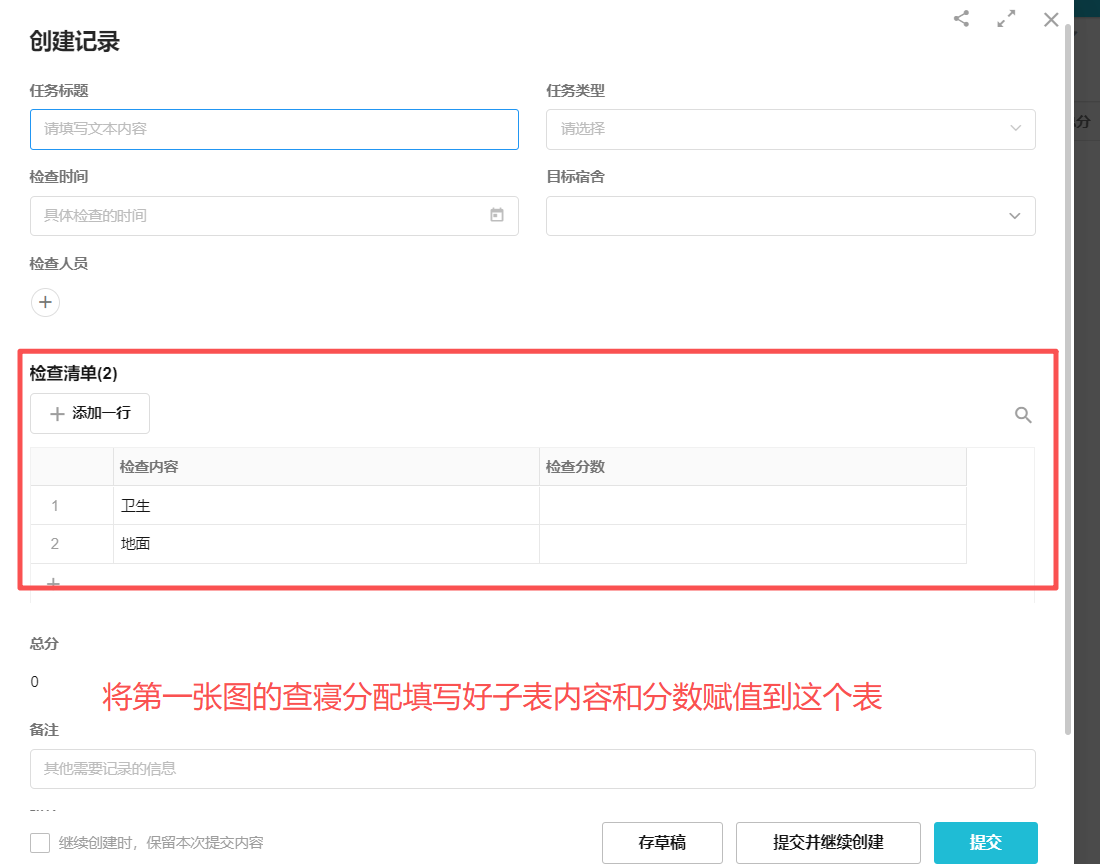Image resolution: width=1100 pixels, height=864 pixels.
Task: Open the 任务类型 dropdown
Action: coord(790,129)
